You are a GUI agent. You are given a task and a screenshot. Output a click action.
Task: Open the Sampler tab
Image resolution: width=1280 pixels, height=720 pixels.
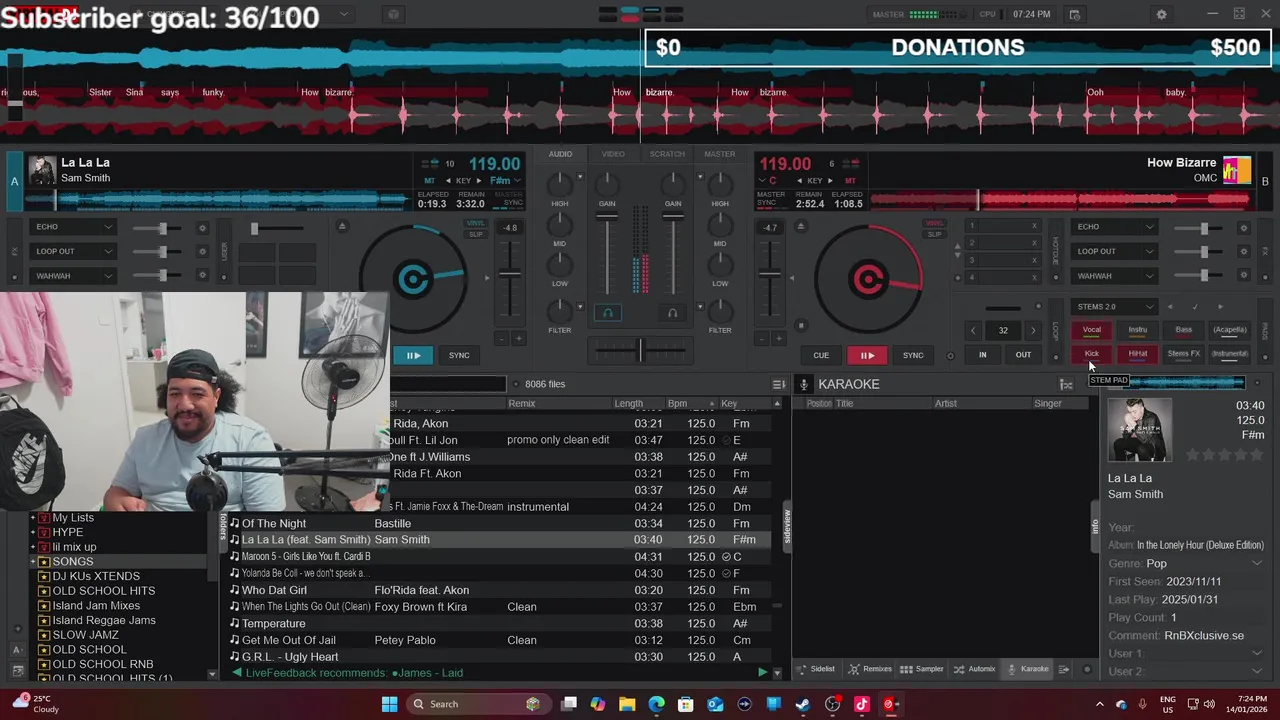922,669
